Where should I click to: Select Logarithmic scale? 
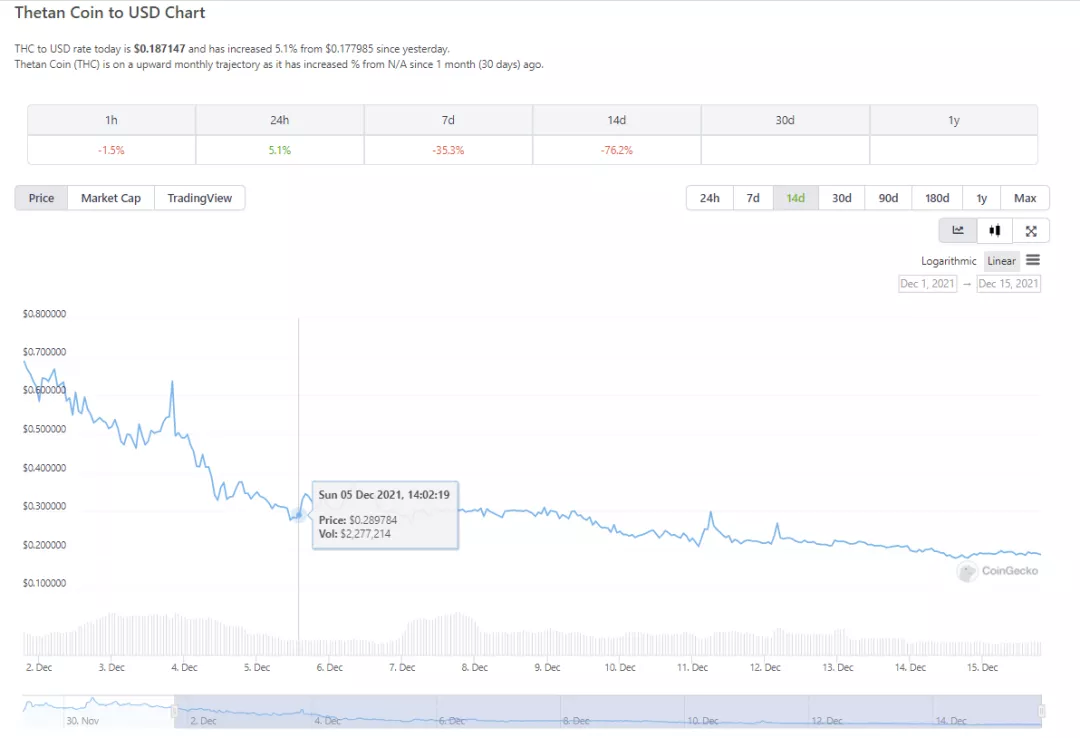tap(948, 261)
